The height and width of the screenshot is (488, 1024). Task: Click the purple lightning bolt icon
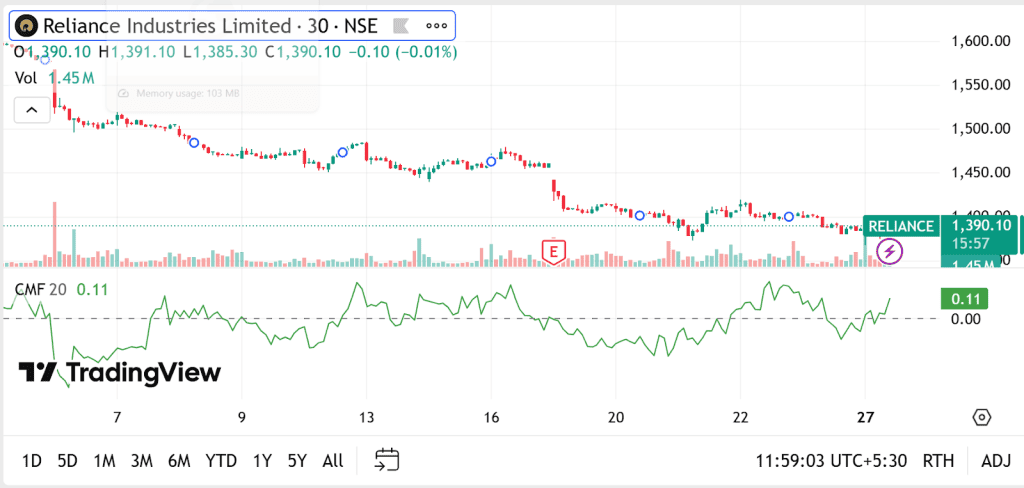[889, 251]
